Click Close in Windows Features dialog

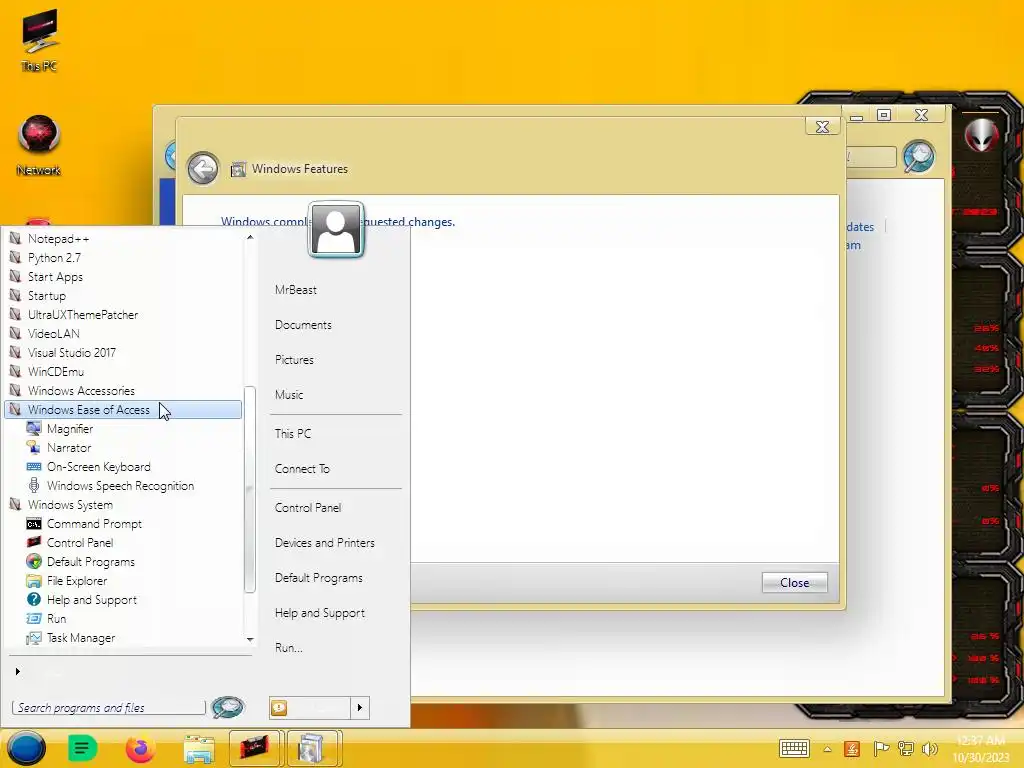[x=794, y=582]
